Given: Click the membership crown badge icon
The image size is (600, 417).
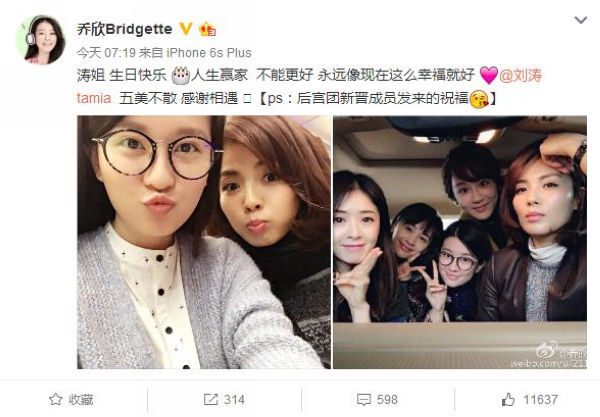Looking at the screenshot, I should click(207, 29).
